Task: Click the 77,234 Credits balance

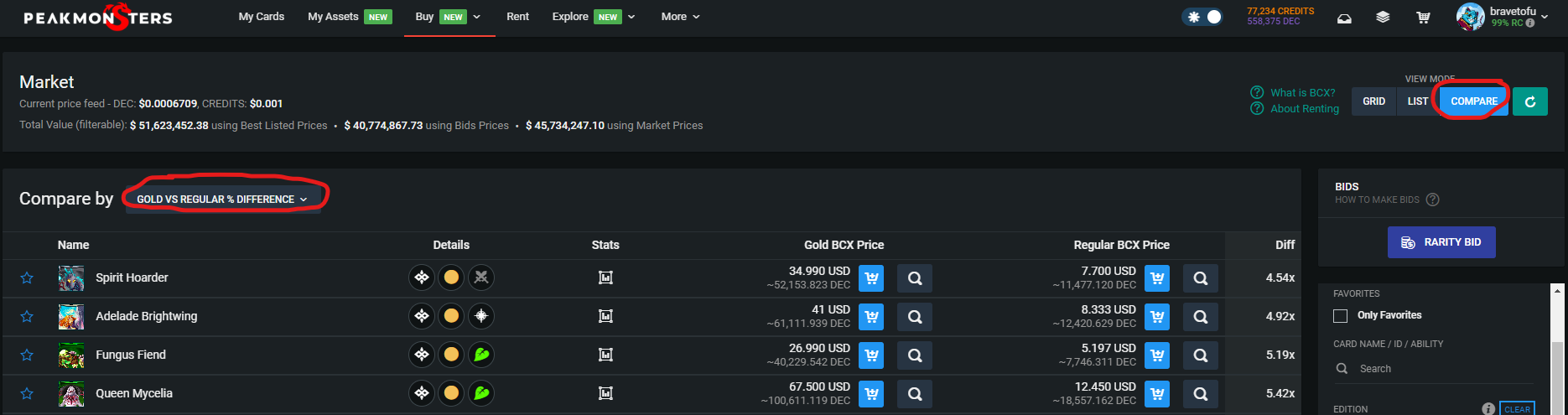Action: coord(1280,11)
